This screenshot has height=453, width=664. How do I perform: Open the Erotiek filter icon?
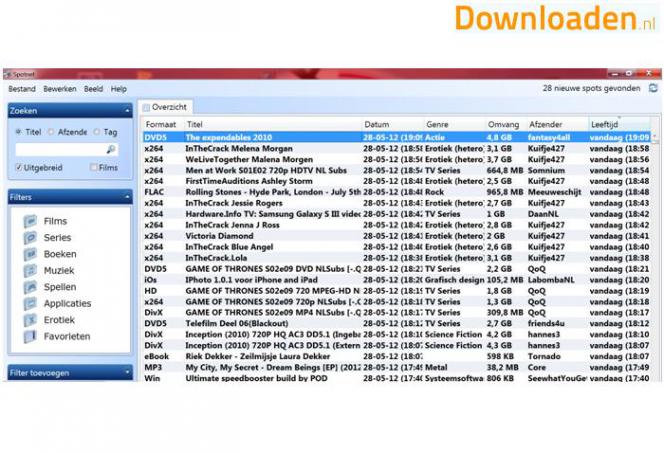[30, 320]
